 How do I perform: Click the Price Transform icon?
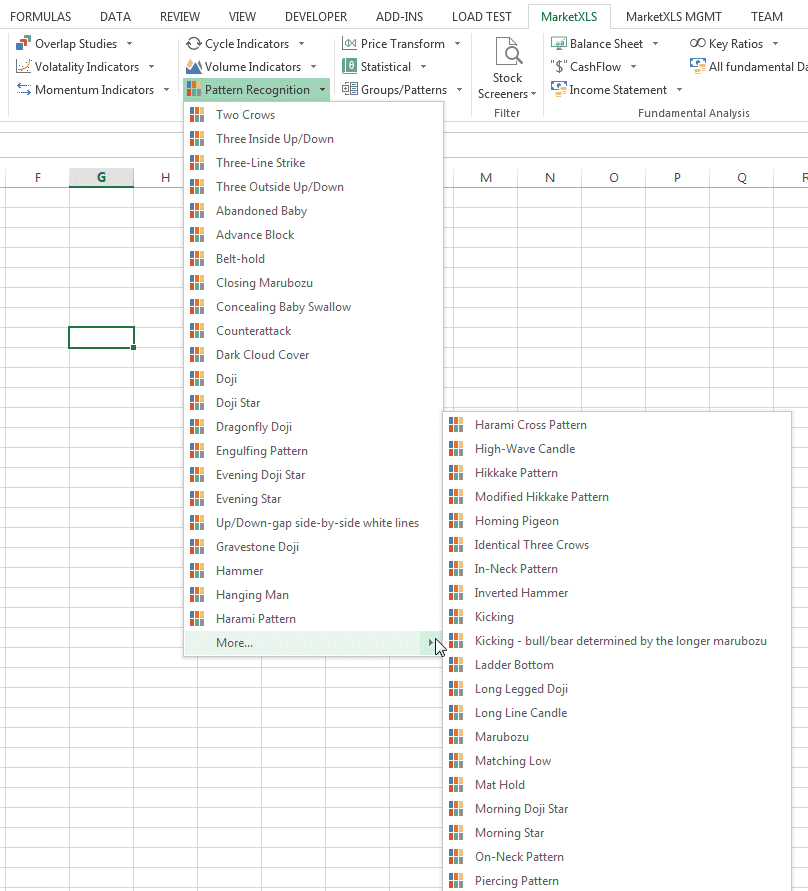(x=349, y=44)
